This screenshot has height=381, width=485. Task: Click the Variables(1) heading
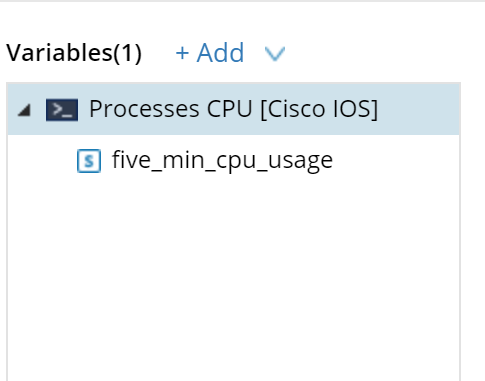[x=74, y=53]
